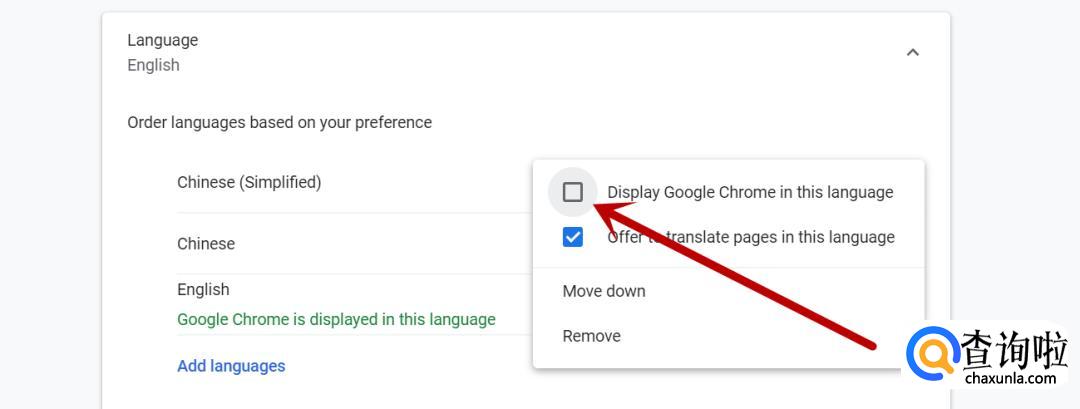Click the 查询啦 watermark text
Image resolution: width=1080 pixels, height=409 pixels.
1014,350
